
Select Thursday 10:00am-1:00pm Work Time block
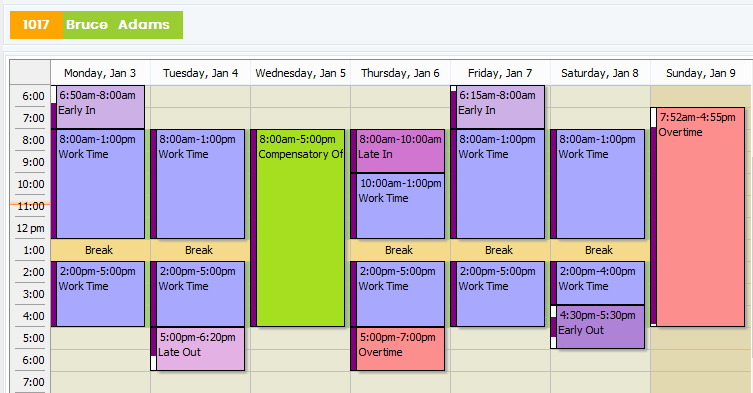point(398,206)
